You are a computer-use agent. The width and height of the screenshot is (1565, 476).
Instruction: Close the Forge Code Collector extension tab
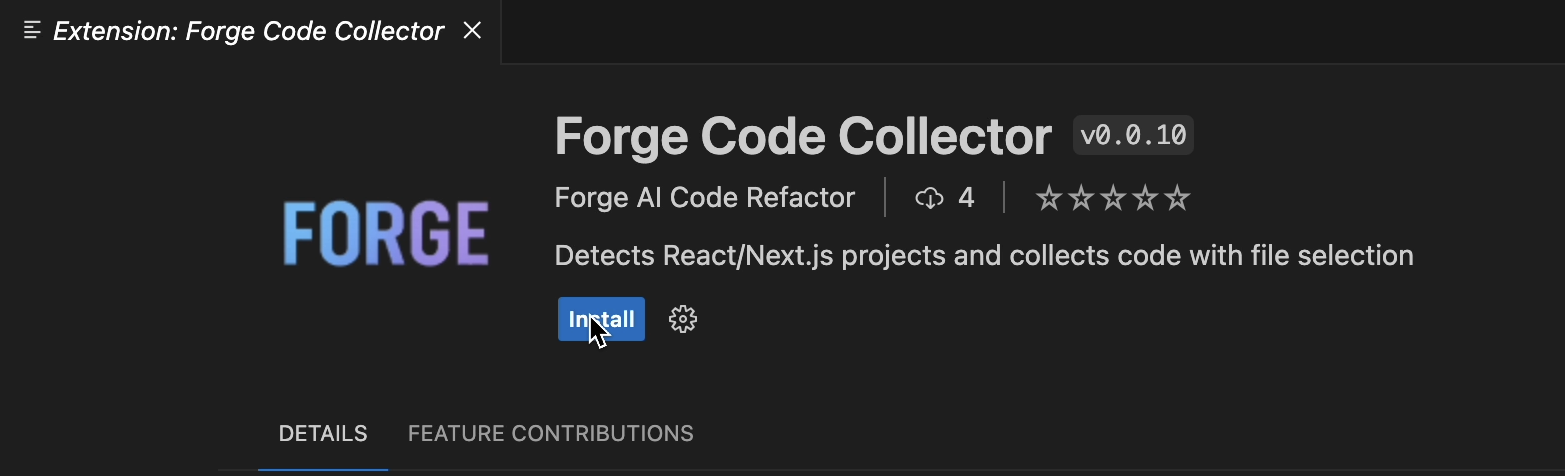(x=473, y=31)
